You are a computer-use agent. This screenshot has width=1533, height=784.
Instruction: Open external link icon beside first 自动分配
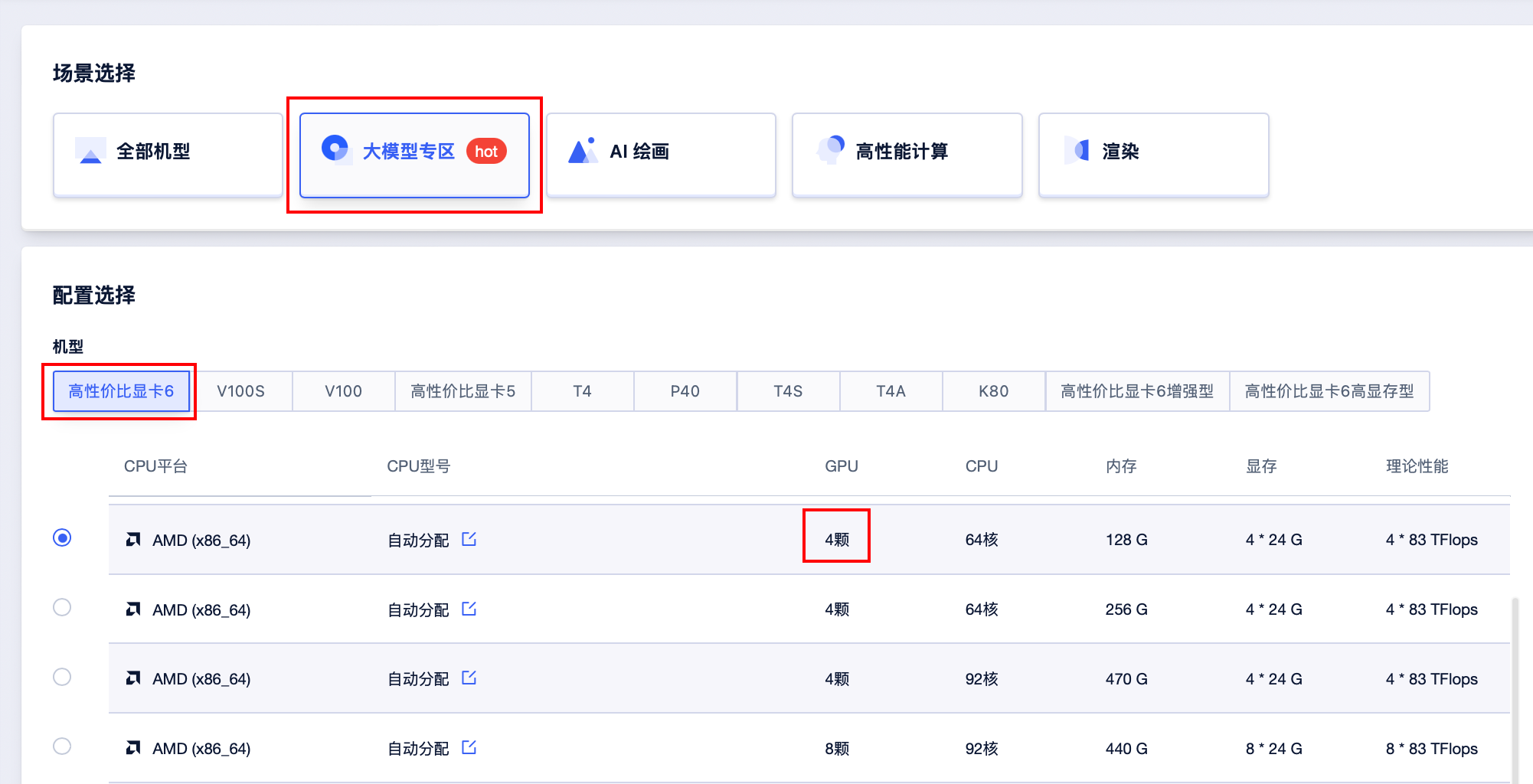click(469, 540)
